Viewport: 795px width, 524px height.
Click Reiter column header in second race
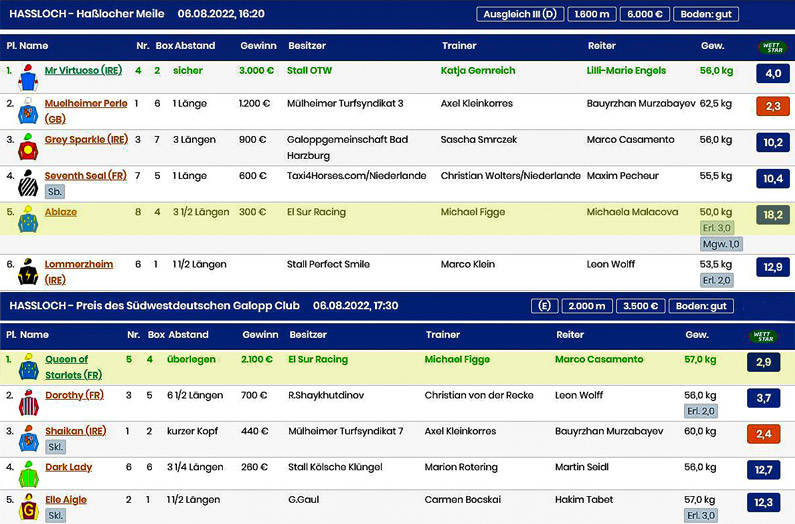[x=570, y=335]
